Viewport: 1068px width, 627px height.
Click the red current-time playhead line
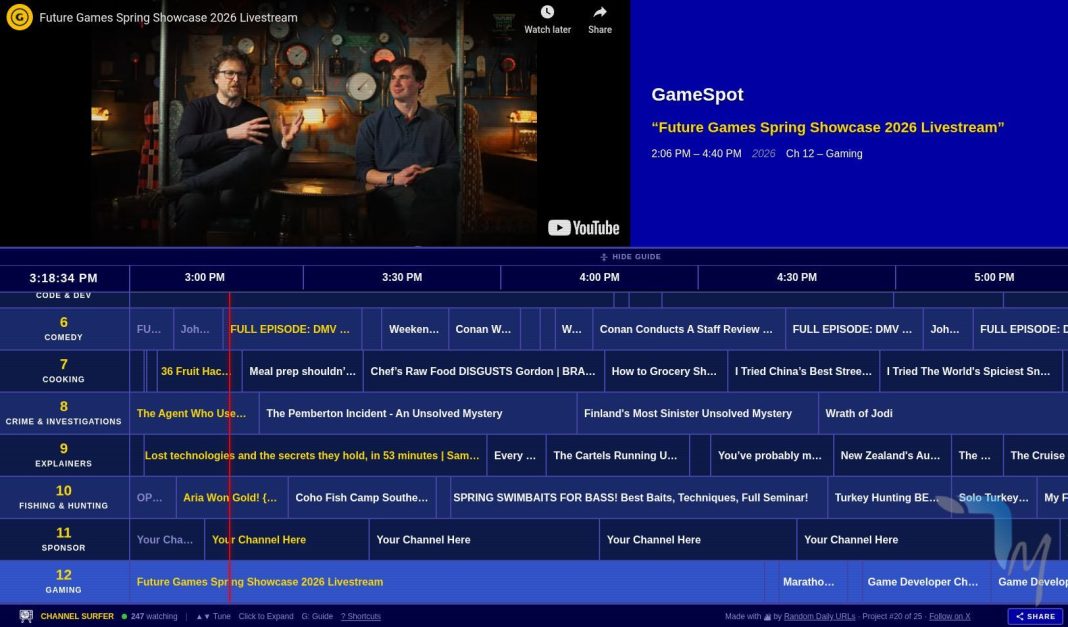pyautogui.click(x=229, y=450)
